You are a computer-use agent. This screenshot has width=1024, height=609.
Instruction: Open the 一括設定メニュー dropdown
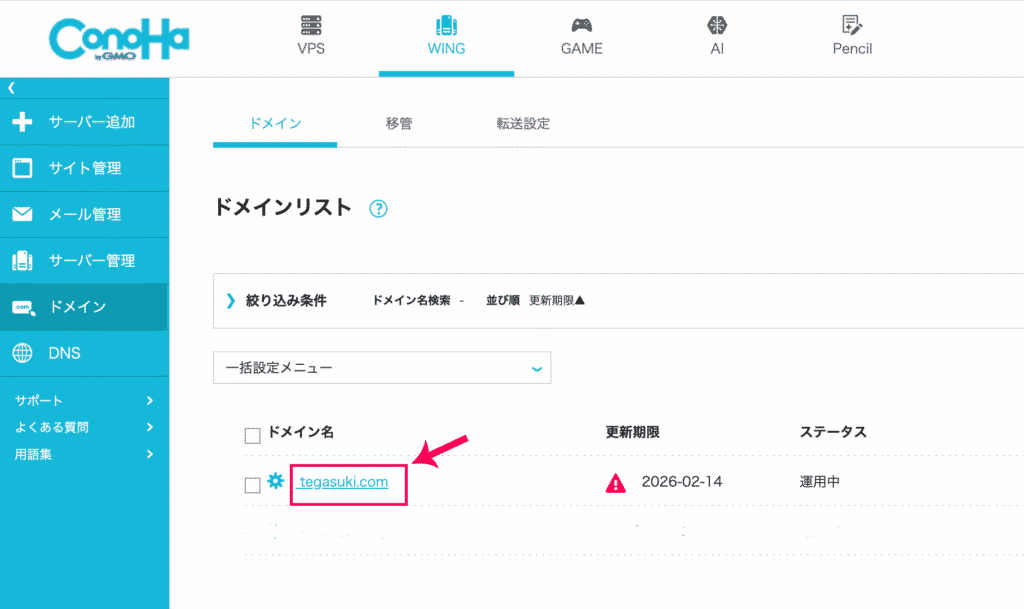382,368
